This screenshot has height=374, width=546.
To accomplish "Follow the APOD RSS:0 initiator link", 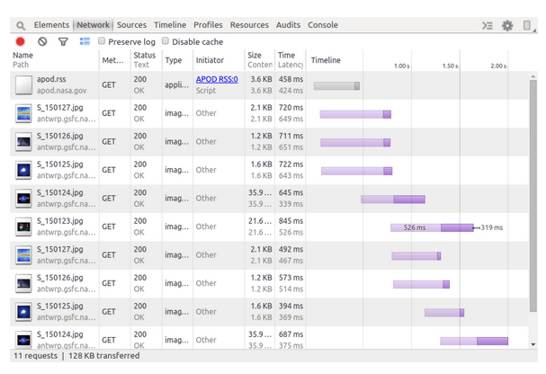I will coord(217,79).
